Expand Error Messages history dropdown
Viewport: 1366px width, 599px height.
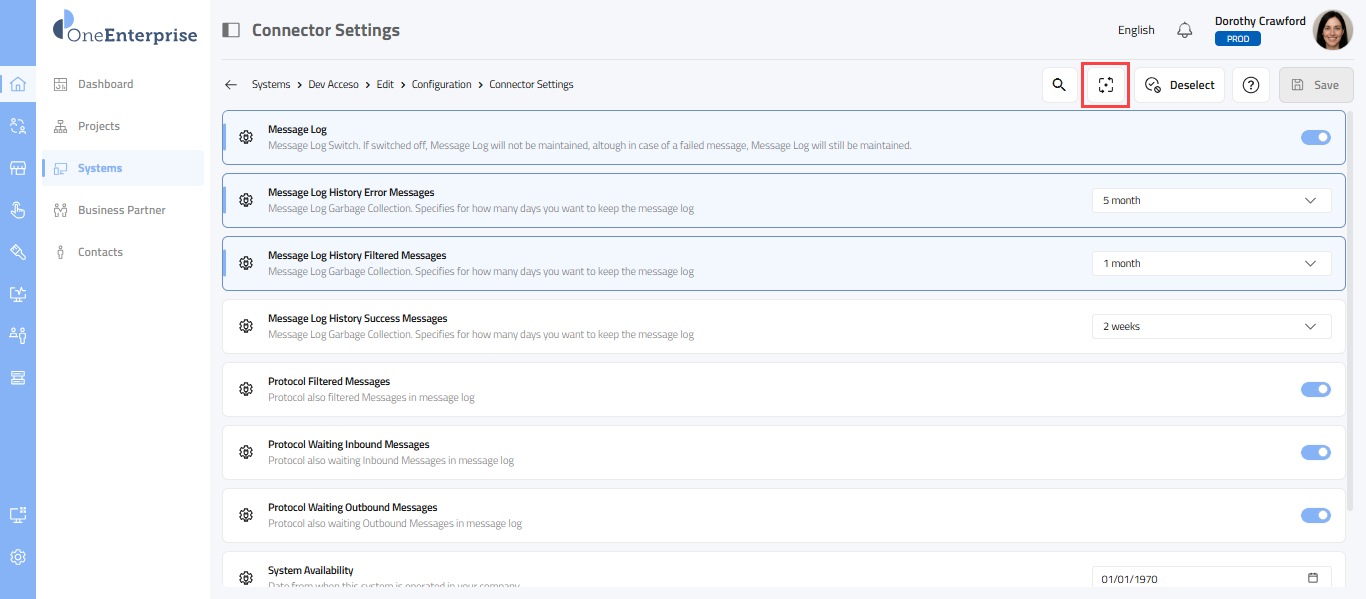click(1211, 200)
